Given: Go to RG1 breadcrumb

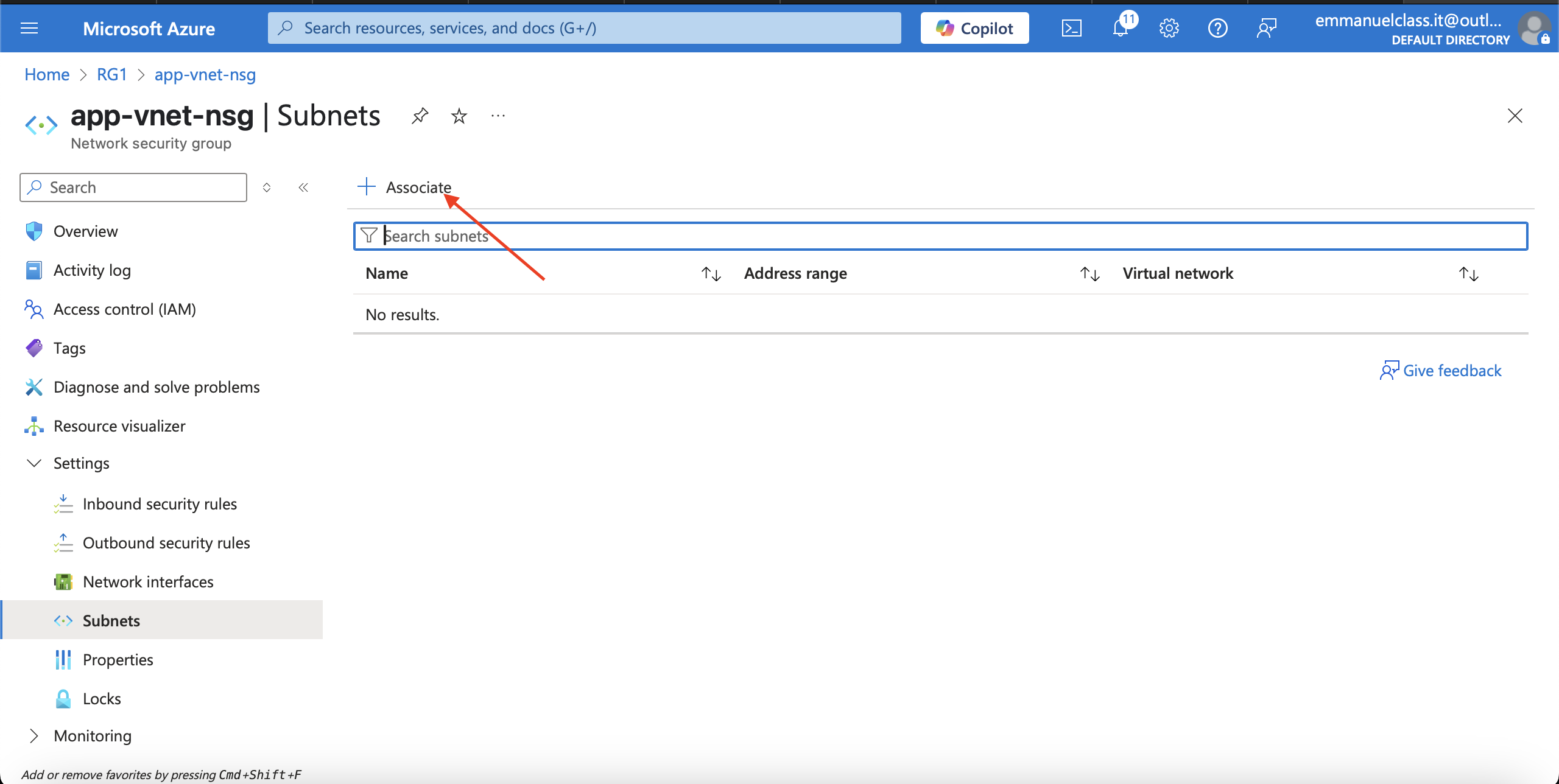Looking at the screenshot, I should 112,74.
